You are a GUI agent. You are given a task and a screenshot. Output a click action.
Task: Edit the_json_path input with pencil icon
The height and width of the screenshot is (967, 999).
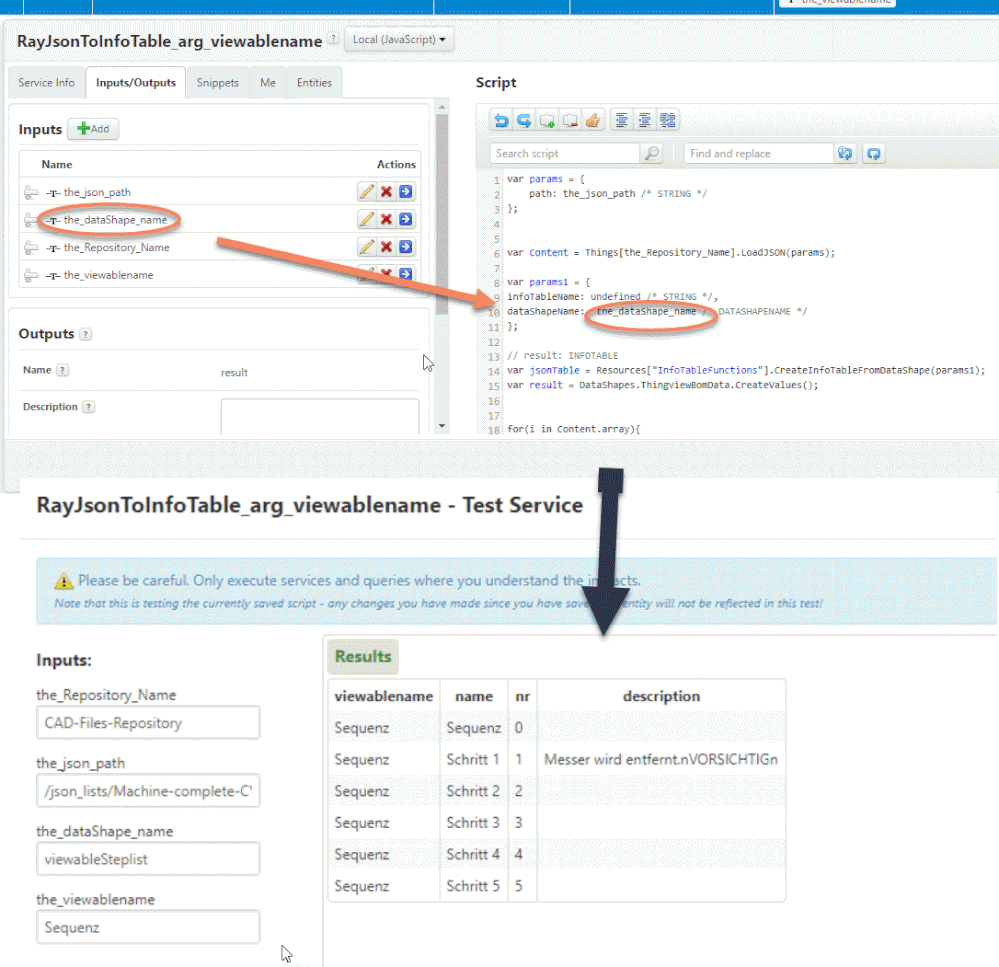366,192
